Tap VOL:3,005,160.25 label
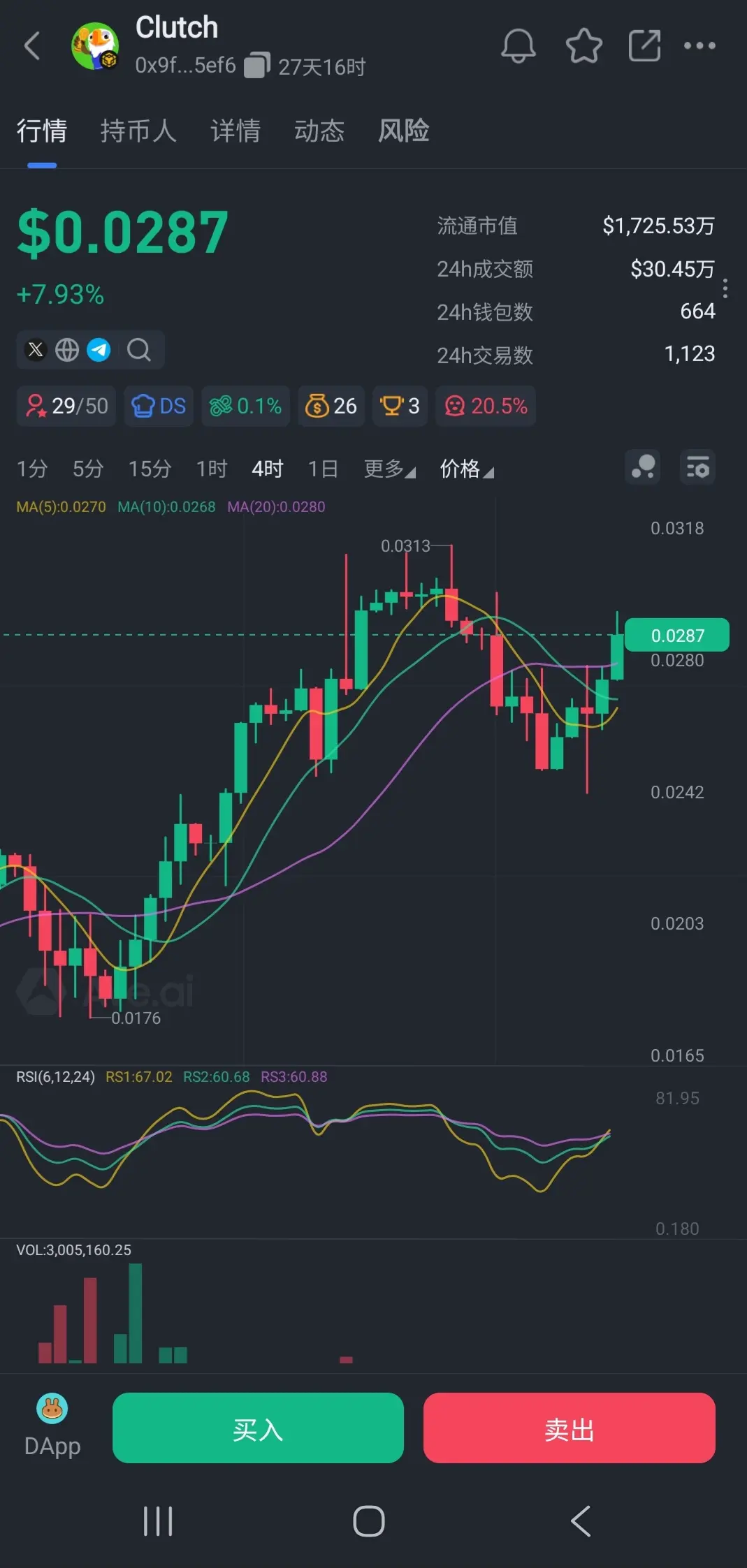This screenshot has width=747, height=1568. 73,1250
